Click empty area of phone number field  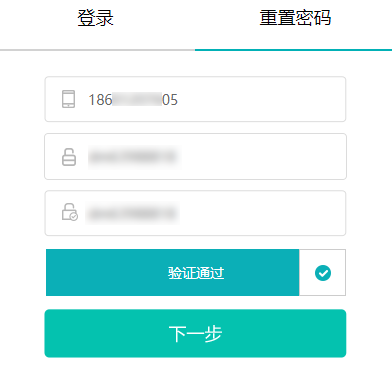click(262, 99)
